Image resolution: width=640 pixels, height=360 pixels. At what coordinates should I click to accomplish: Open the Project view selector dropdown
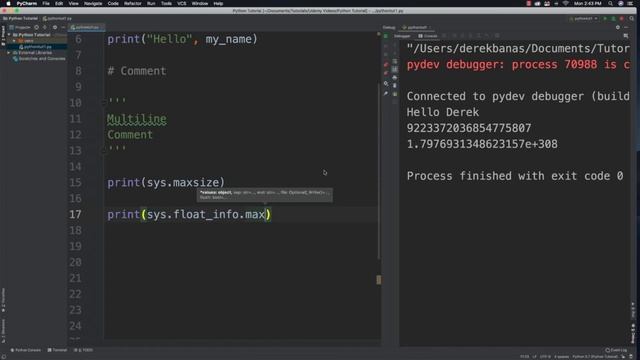pyautogui.click(x=20, y=27)
